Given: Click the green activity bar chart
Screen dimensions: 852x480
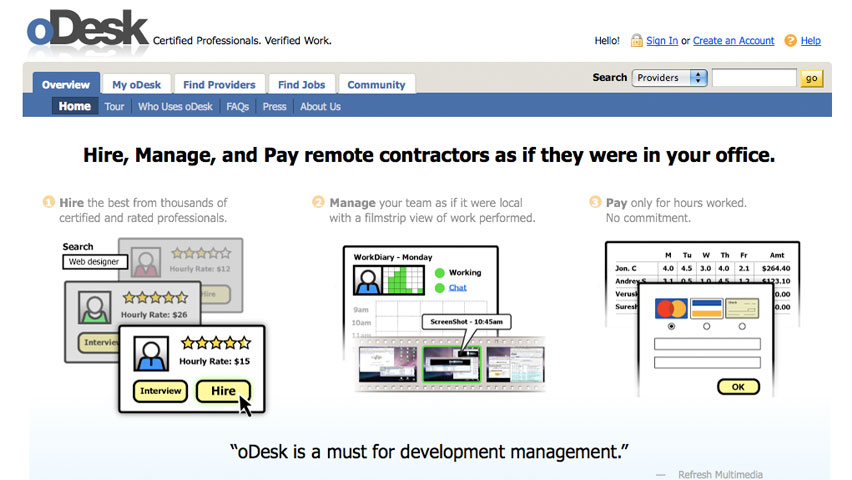Looking at the screenshot, I should pyautogui.click(x=403, y=280).
